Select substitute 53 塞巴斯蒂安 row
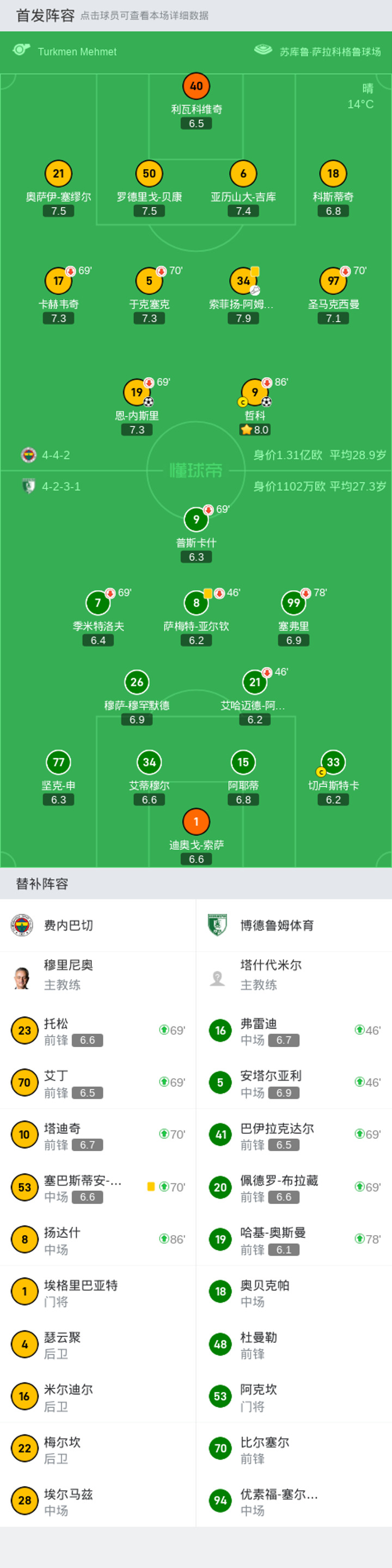 click(98, 1187)
